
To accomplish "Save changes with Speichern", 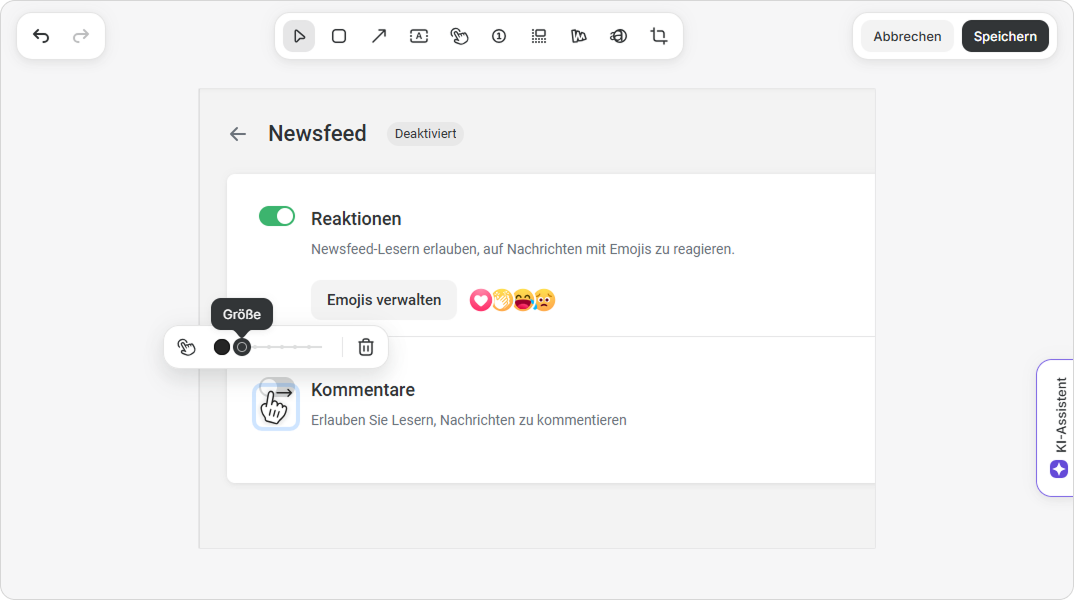I will (1005, 36).
